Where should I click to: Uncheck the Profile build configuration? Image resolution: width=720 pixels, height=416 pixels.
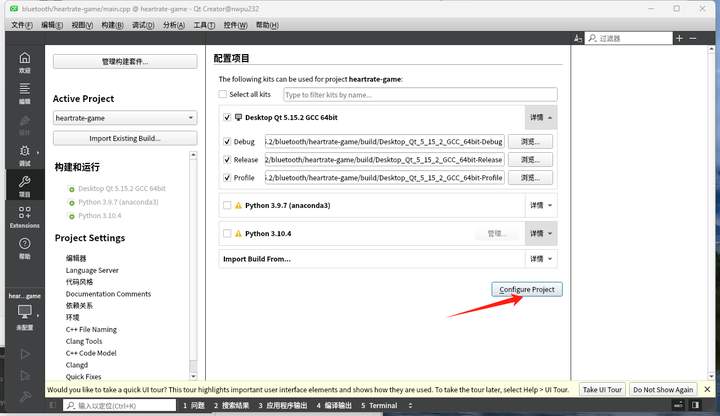tap(227, 177)
